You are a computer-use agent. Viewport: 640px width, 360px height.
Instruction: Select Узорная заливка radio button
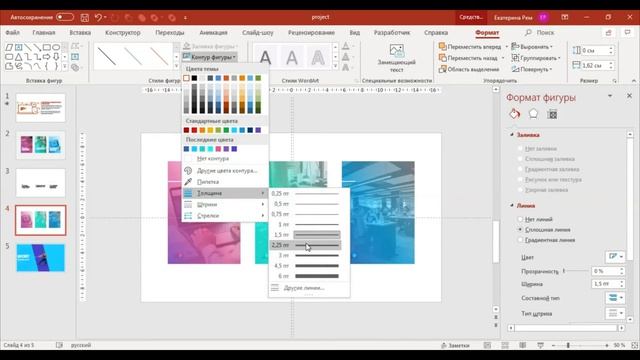[x=520, y=190]
